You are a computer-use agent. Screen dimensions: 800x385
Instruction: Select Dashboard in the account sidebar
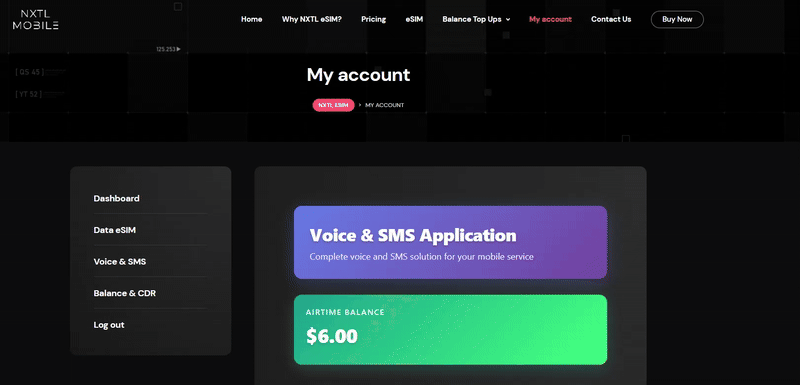coord(116,198)
